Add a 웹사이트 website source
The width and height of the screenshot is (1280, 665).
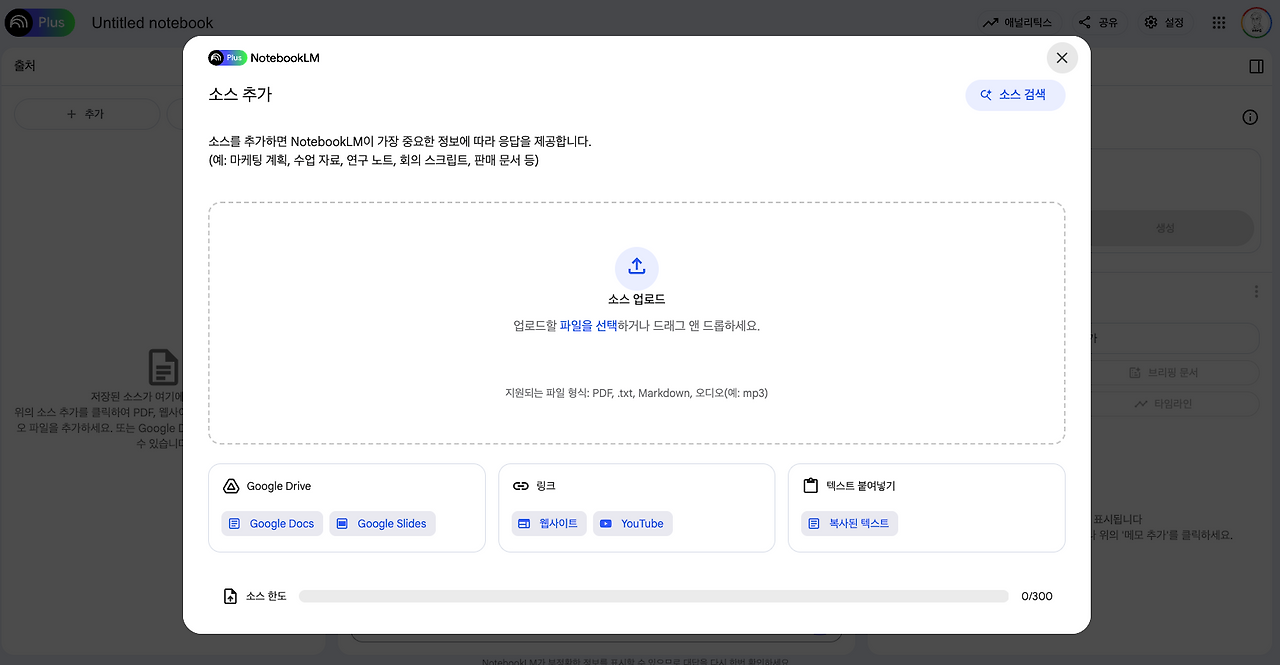click(548, 523)
